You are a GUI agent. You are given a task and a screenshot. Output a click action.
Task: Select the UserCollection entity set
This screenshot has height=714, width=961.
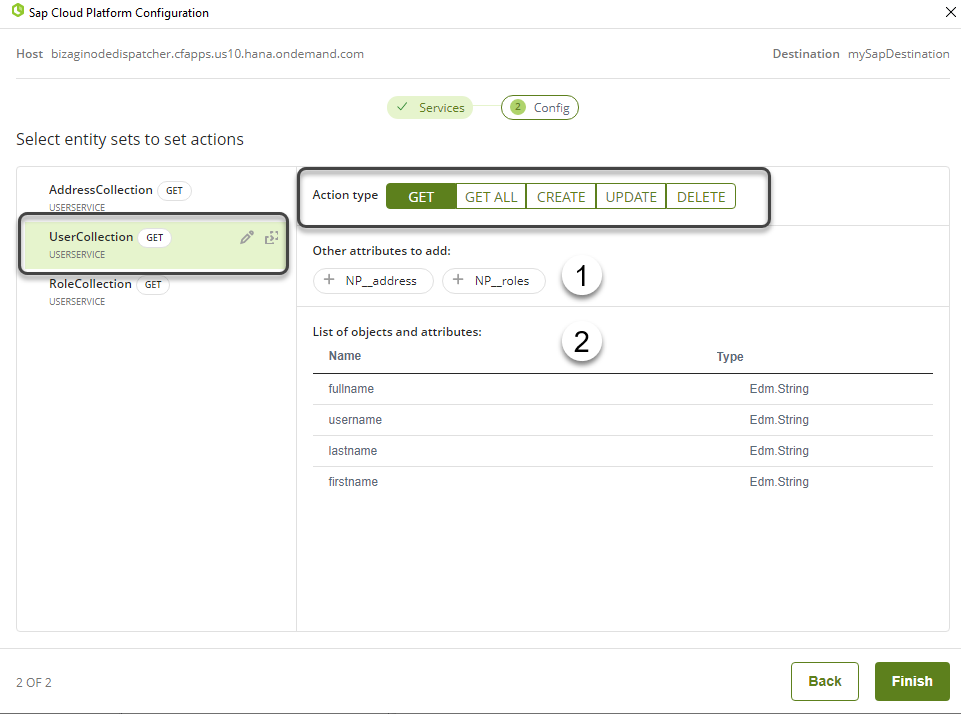(153, 244)
